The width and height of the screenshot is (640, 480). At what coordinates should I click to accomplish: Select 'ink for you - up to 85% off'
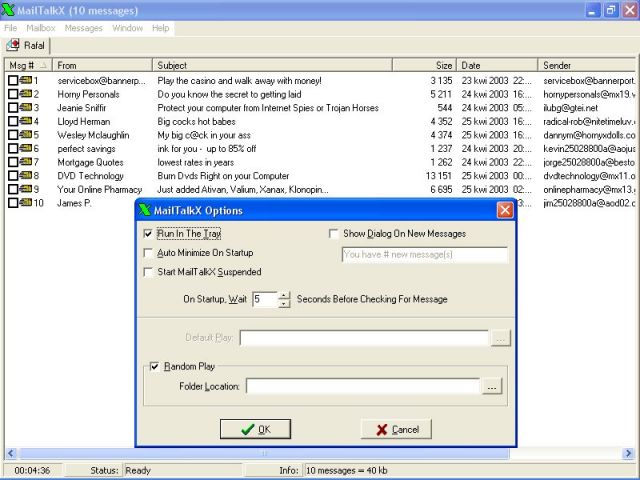click(207, 149)
